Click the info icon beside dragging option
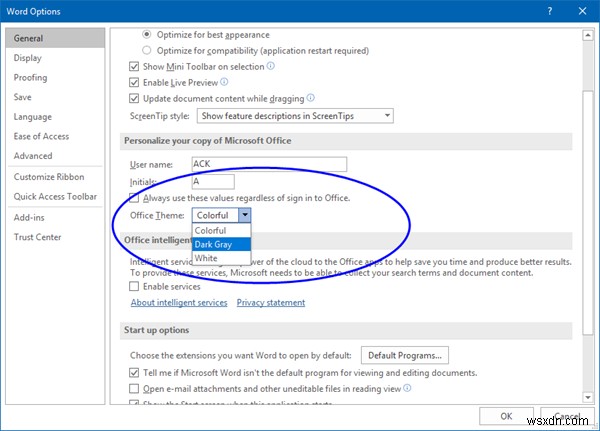Image resolution: width=600 pixels, height=431 pixels. click(x=311, y=98)
